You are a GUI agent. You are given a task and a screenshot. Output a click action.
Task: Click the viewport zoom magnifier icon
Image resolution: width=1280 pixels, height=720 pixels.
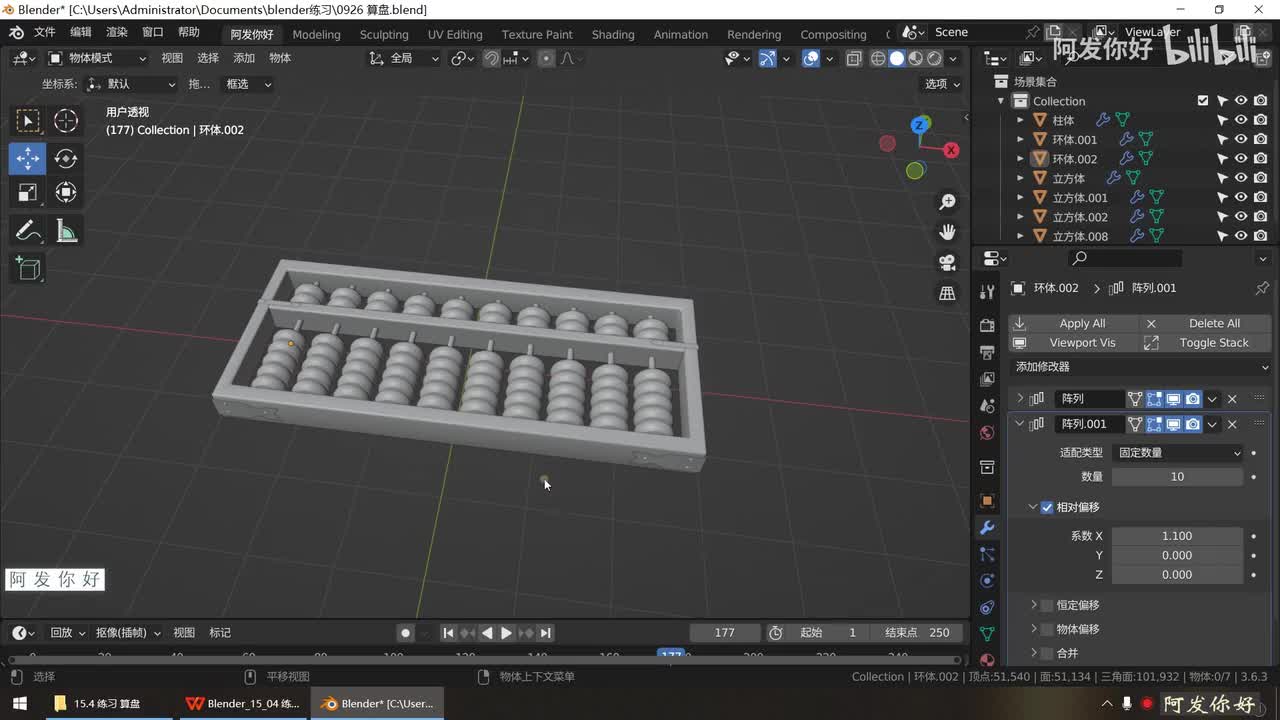[947, 202]
